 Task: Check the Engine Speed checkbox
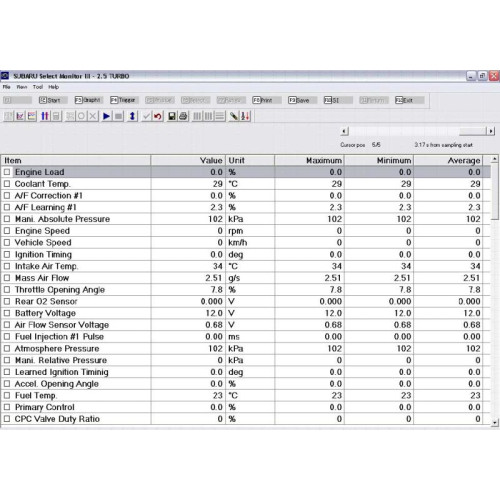coord(7,231)
